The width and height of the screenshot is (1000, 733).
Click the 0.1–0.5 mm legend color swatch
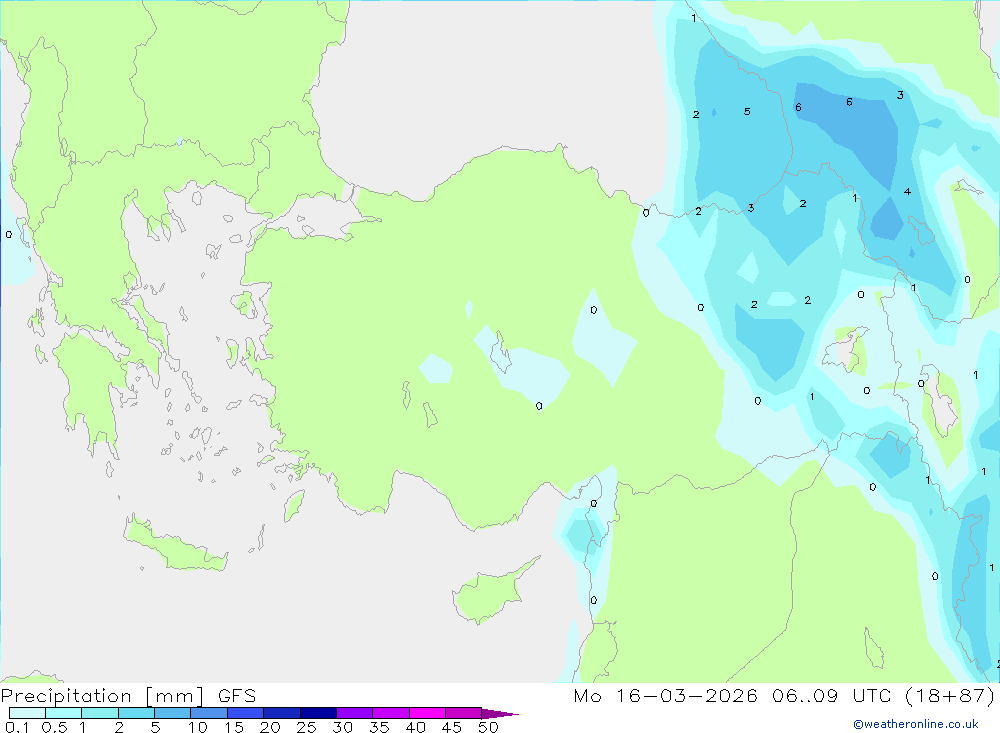click(x=27, y=713)
